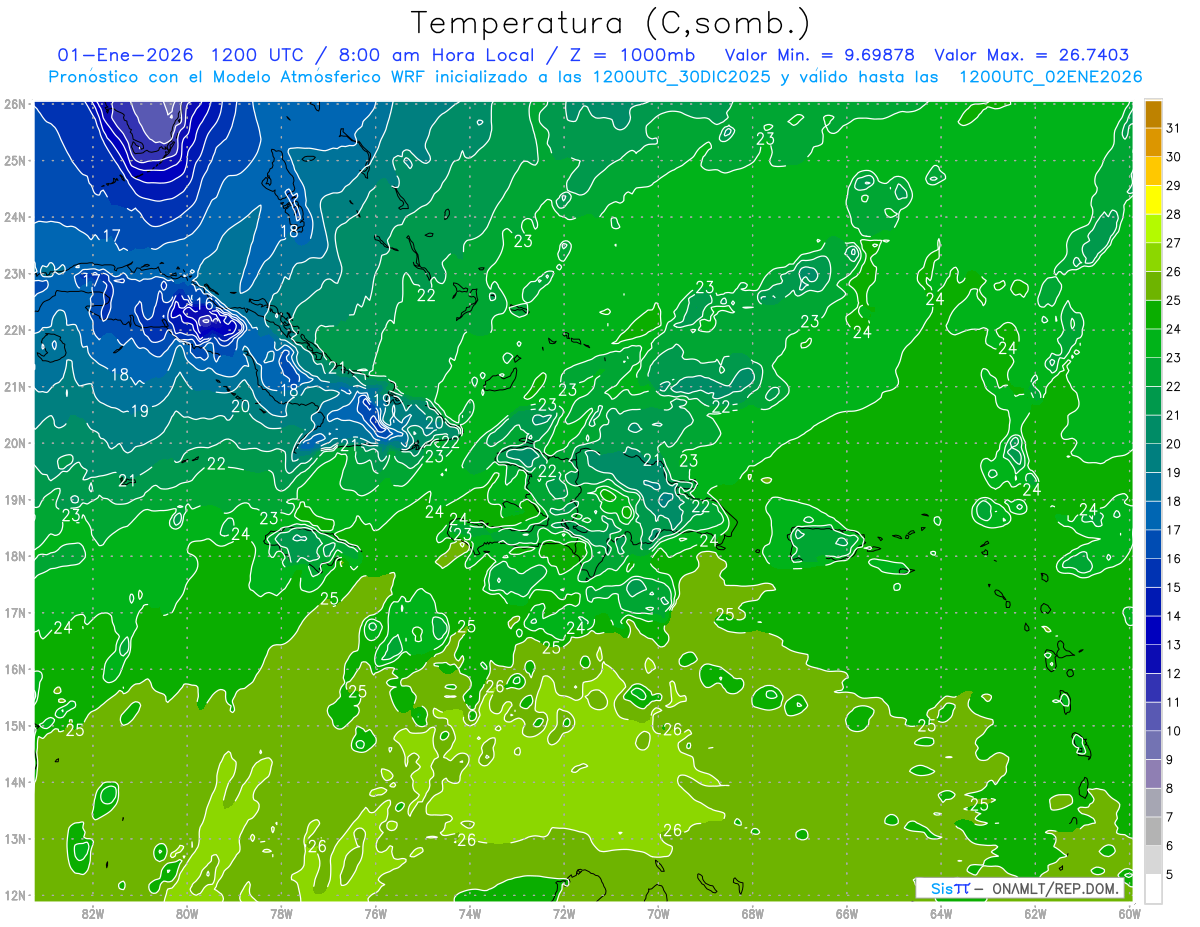Select the yellow colorbar segment between 28 and 29
This screenshot has height=927, width=1200.
tap(1153, 200)
